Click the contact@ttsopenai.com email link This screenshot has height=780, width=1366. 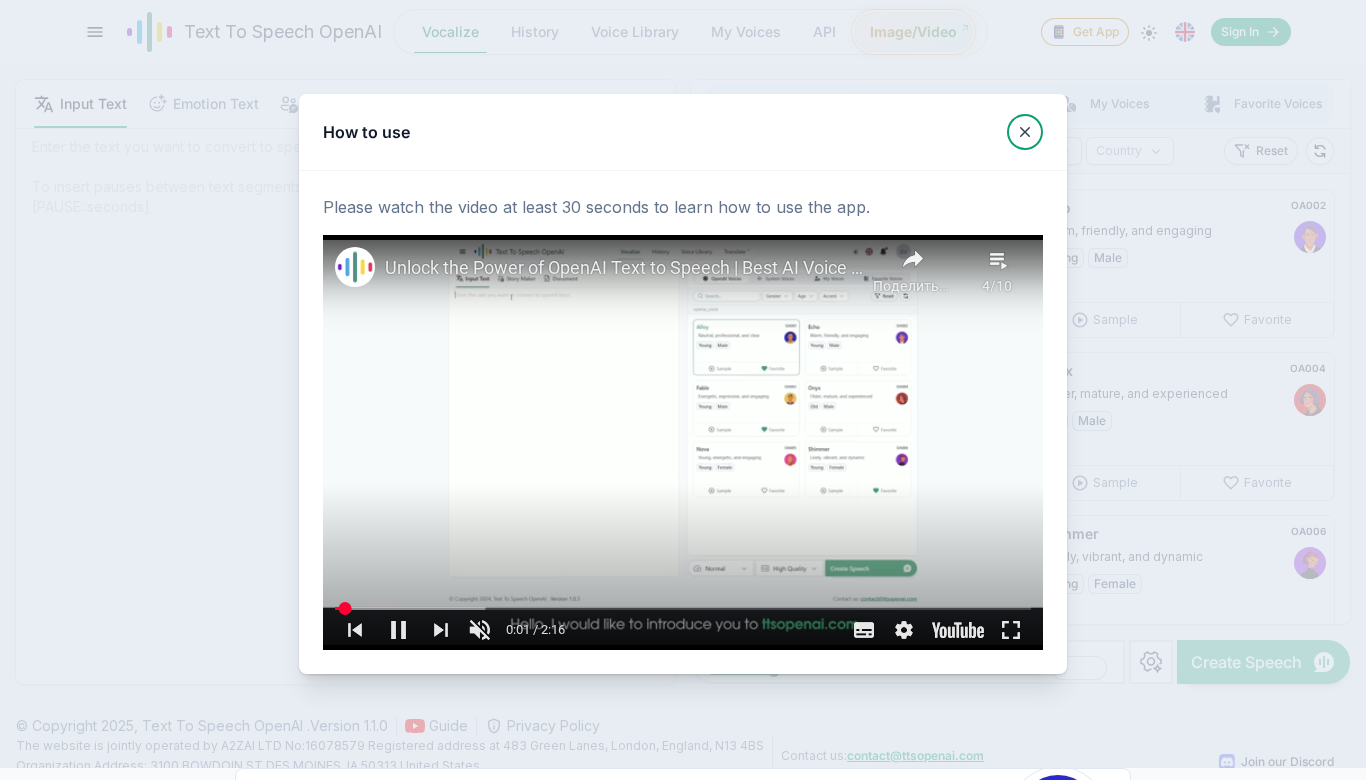[915, 756]
